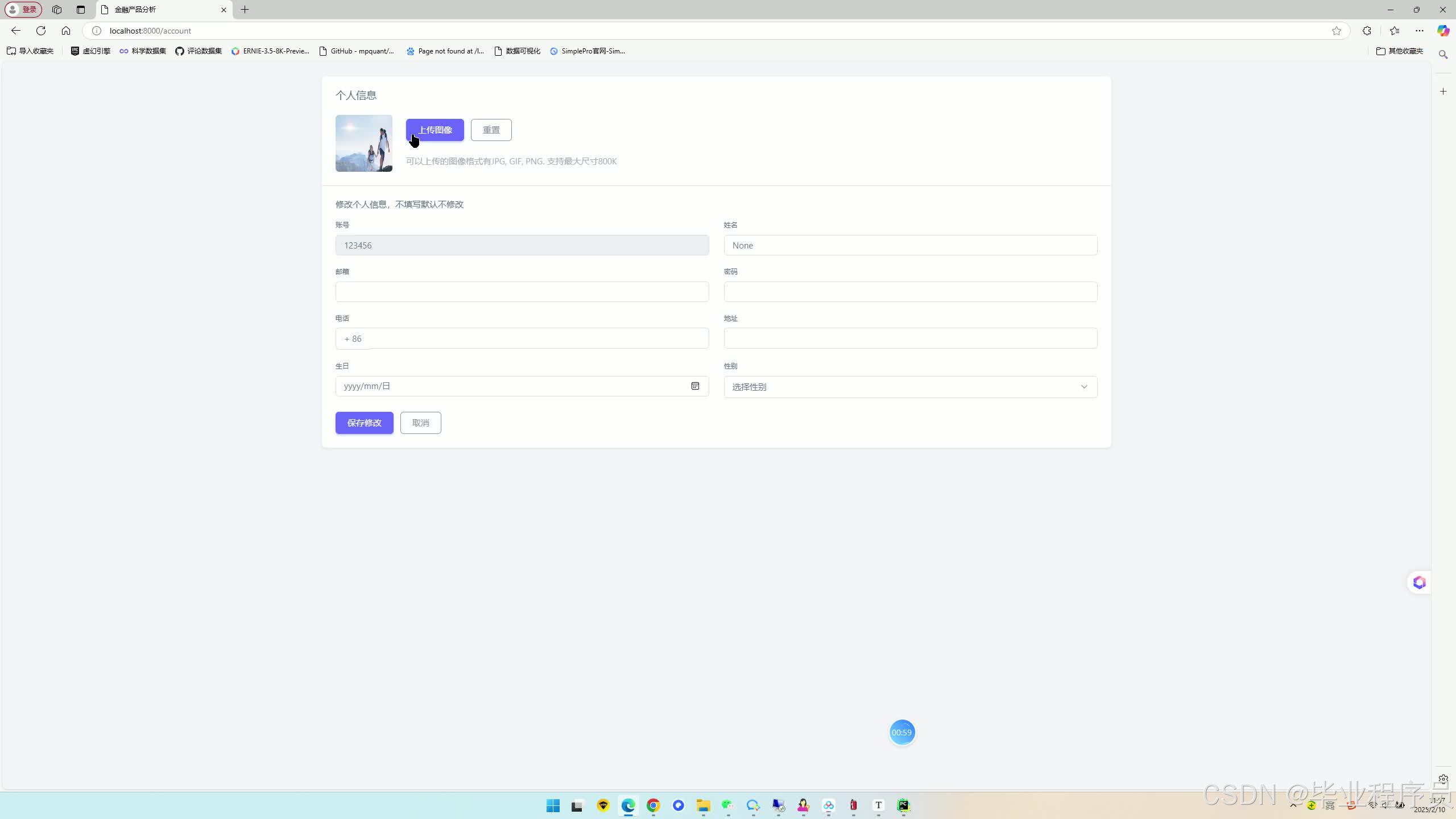Screen dimensions: 1456x819
Task: Click the floating purple assistant icon
Action: [x=1419, y=582]
